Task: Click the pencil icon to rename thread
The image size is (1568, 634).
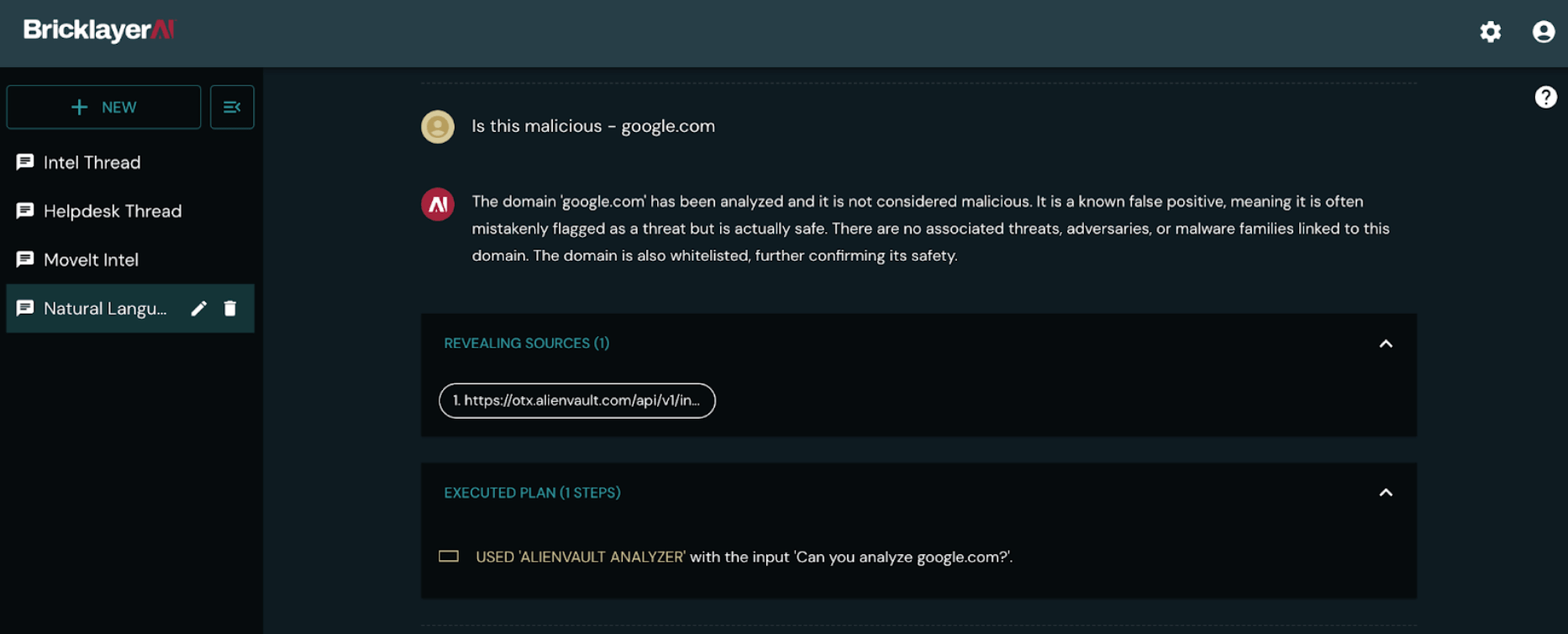Action: pos(198,309)
